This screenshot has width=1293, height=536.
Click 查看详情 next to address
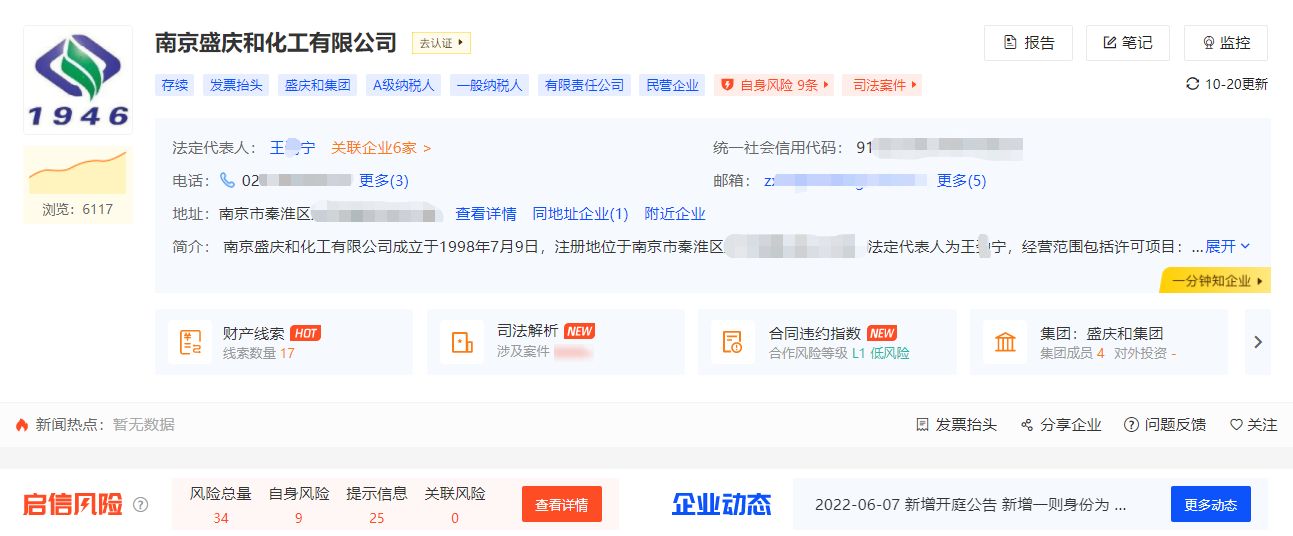point(486,214)
